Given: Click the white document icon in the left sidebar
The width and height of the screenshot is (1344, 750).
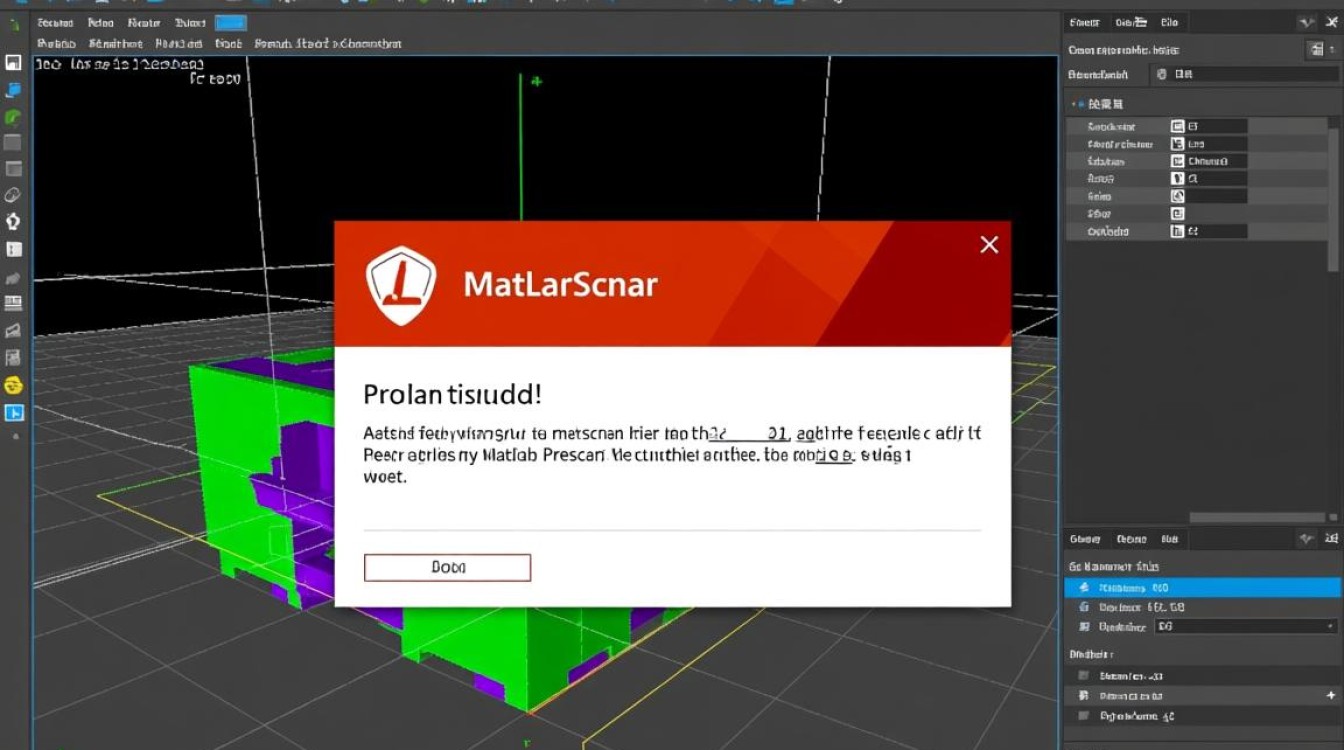Looking at the screenshot, I should 13,249.
